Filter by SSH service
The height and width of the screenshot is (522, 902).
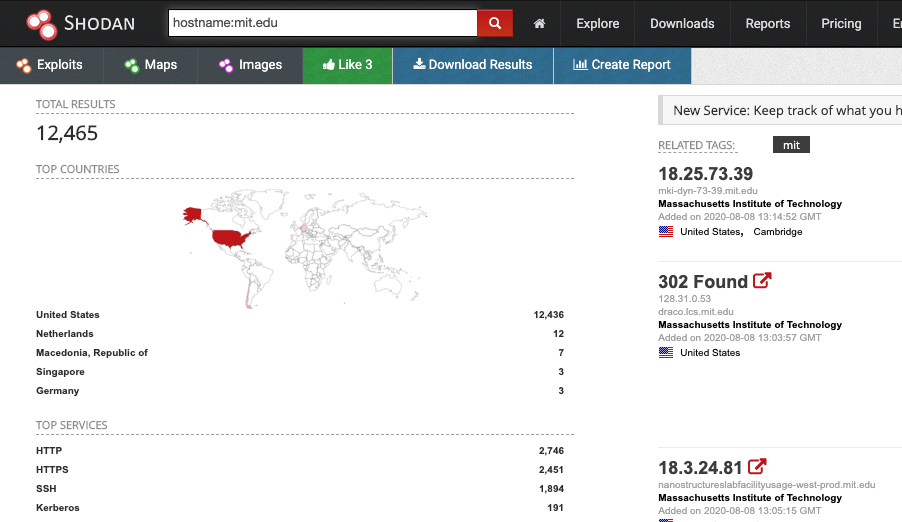point(46,489)
